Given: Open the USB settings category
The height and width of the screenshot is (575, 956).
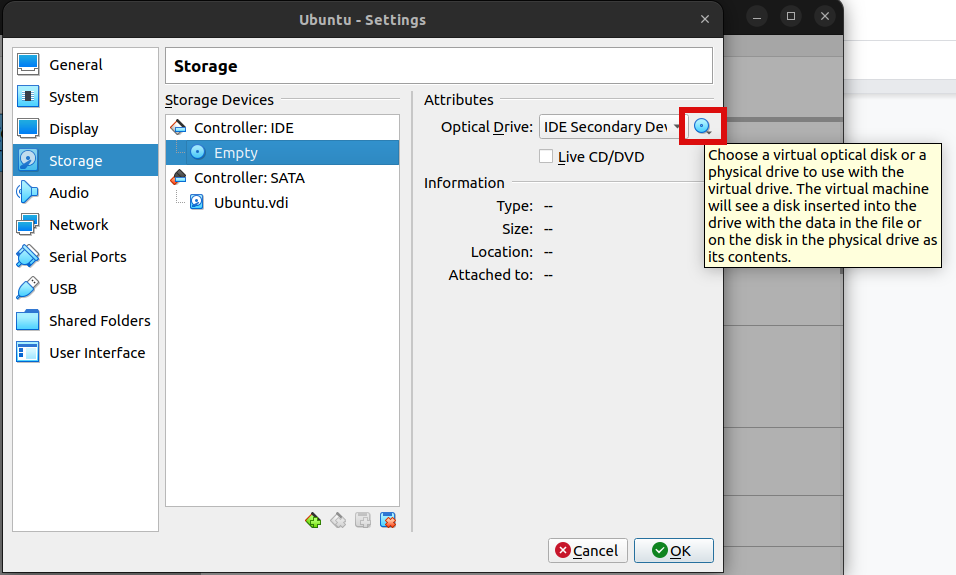Looking at the screenshot, I should pos(85,288).
